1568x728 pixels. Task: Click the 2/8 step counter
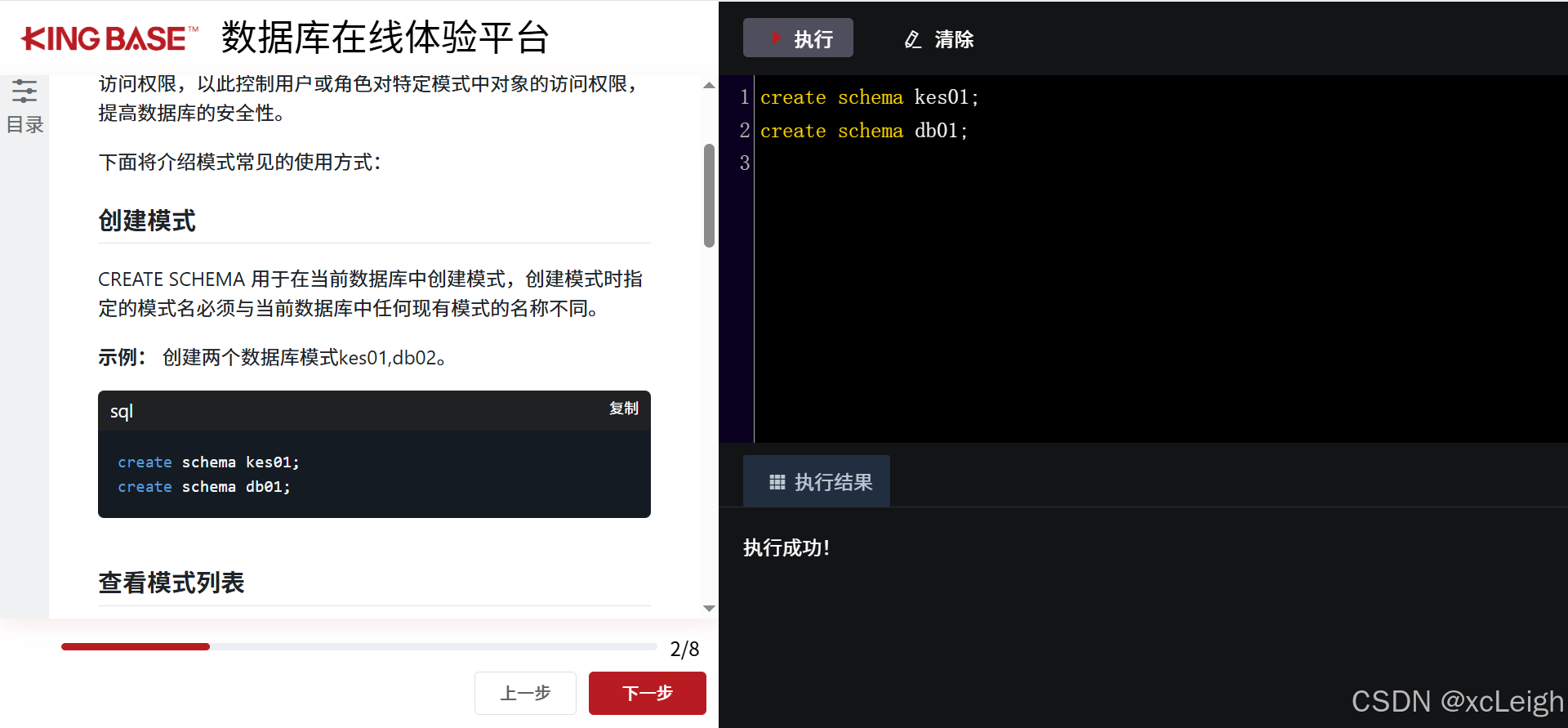tap(684, 649)
